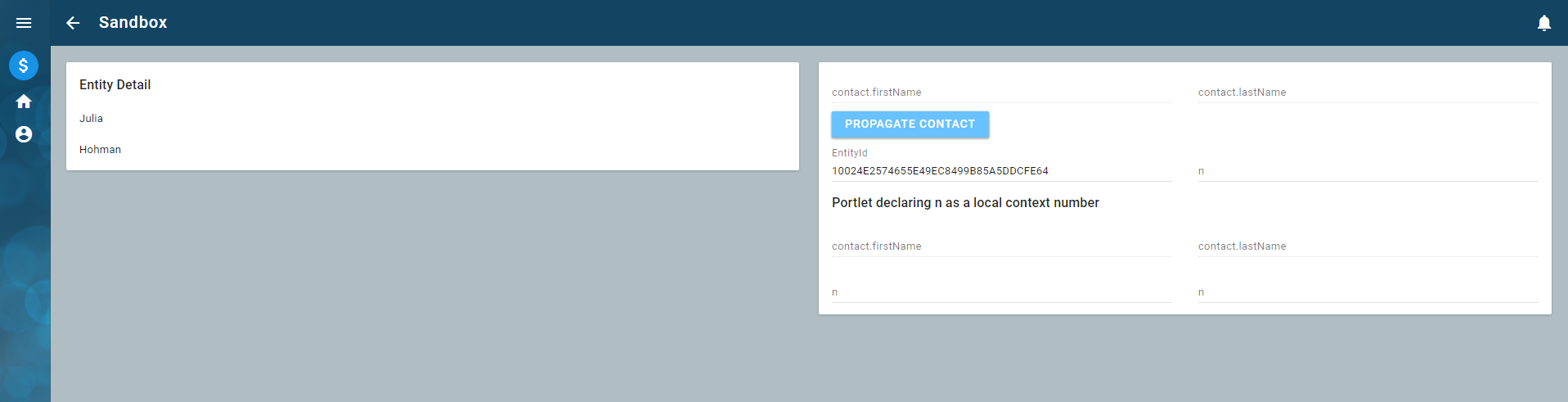Click the Sandbox page title

[x=133, y=23]
